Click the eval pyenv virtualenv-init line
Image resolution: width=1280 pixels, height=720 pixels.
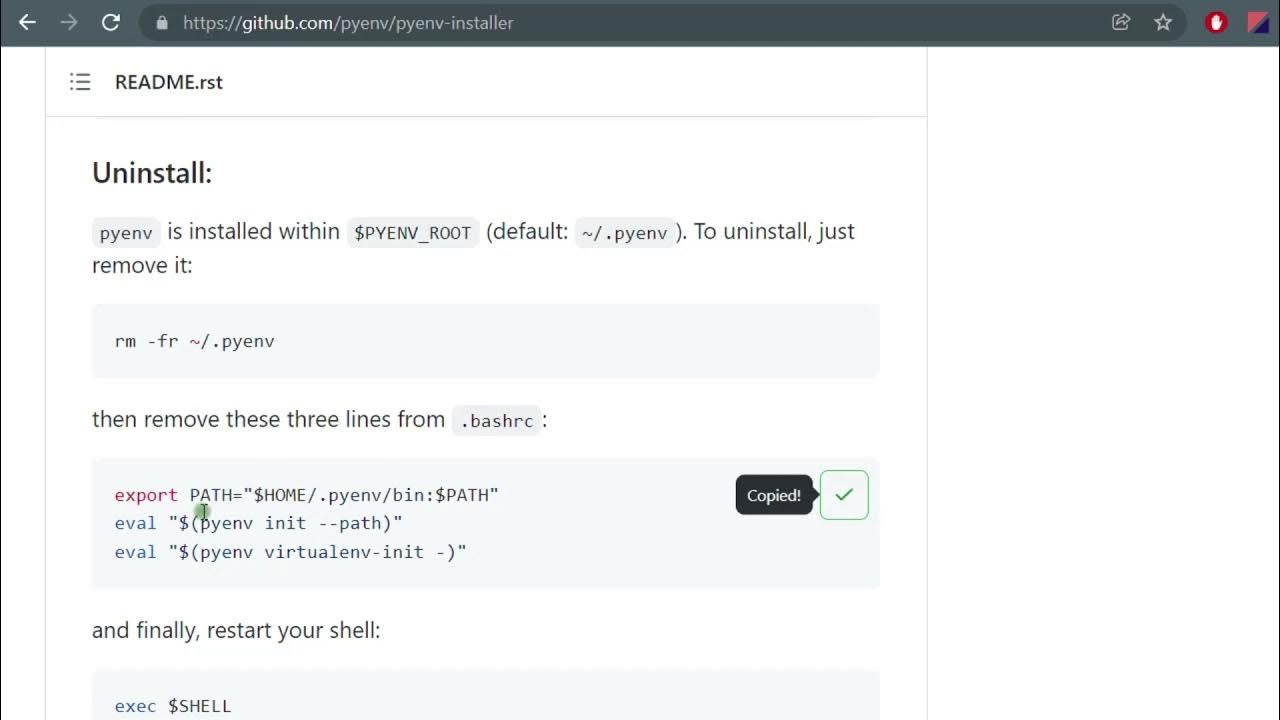point(291,552)
